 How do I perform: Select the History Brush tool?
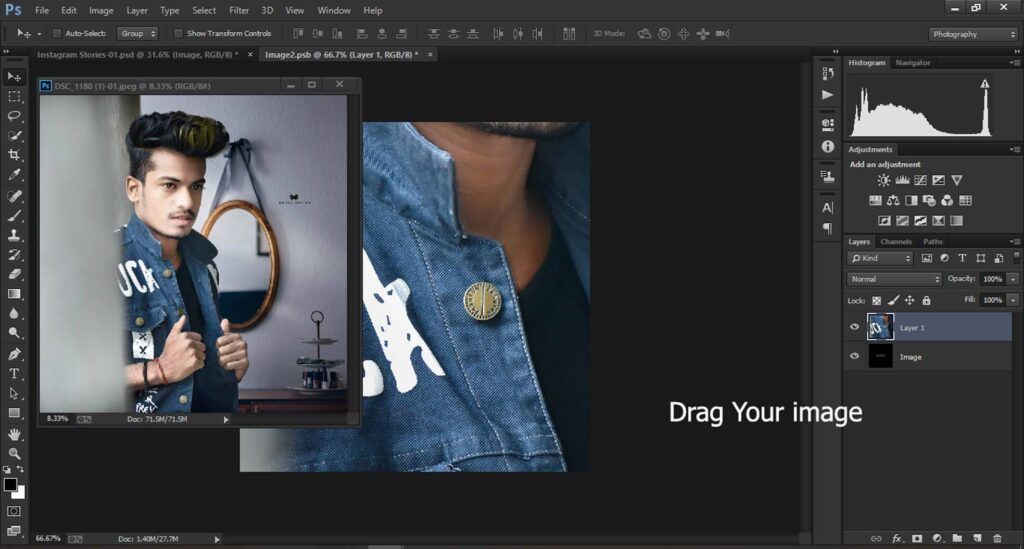point(14,255)
